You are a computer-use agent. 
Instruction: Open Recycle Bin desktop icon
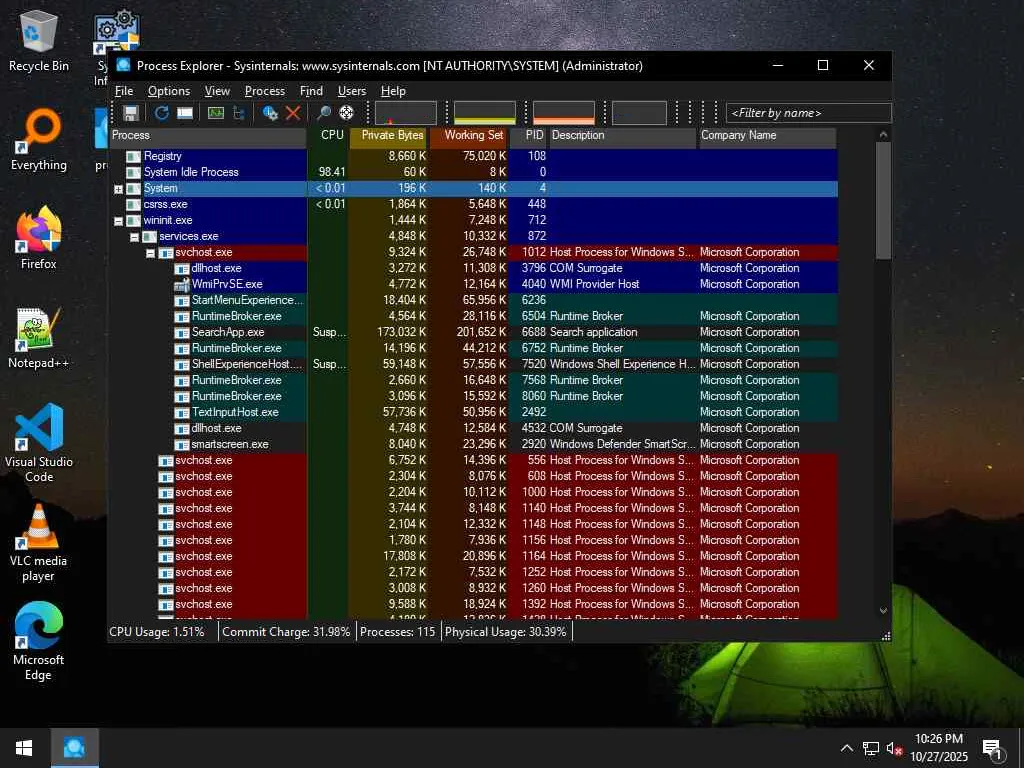[x=39, y=40]
